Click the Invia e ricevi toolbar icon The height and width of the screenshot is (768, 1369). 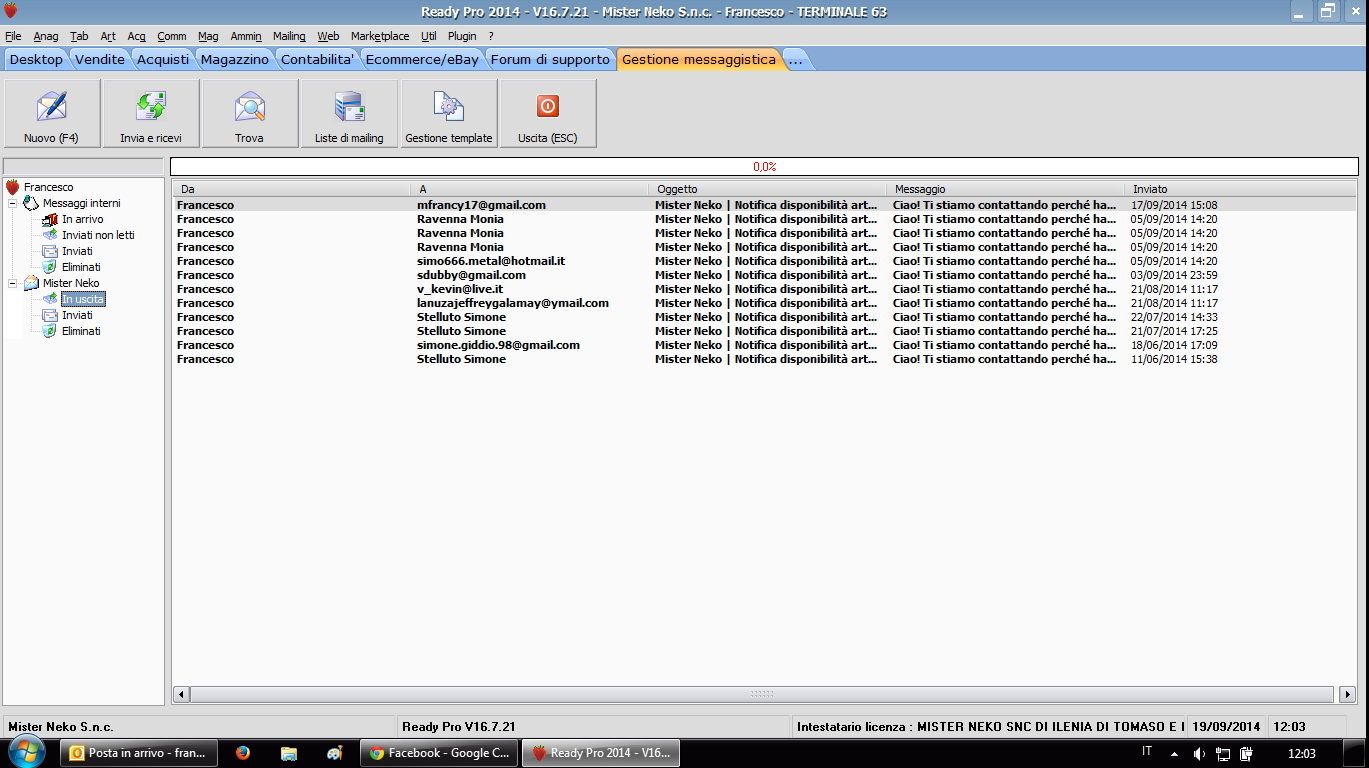[x=151, y=114]
